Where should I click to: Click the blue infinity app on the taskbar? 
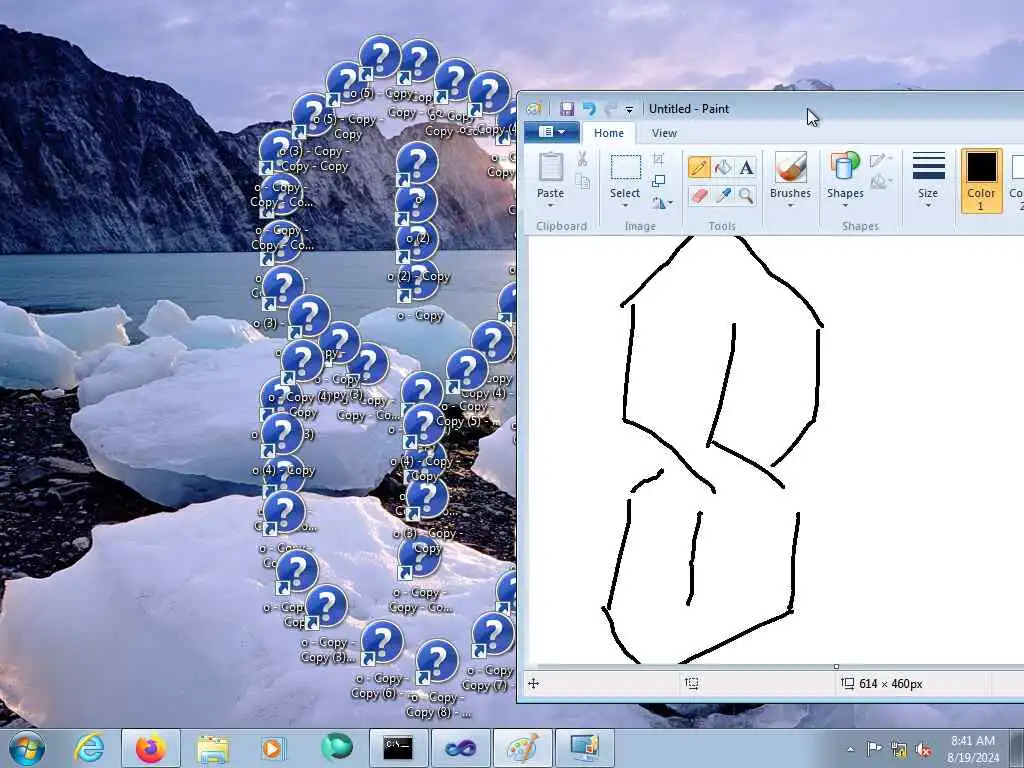460,748
